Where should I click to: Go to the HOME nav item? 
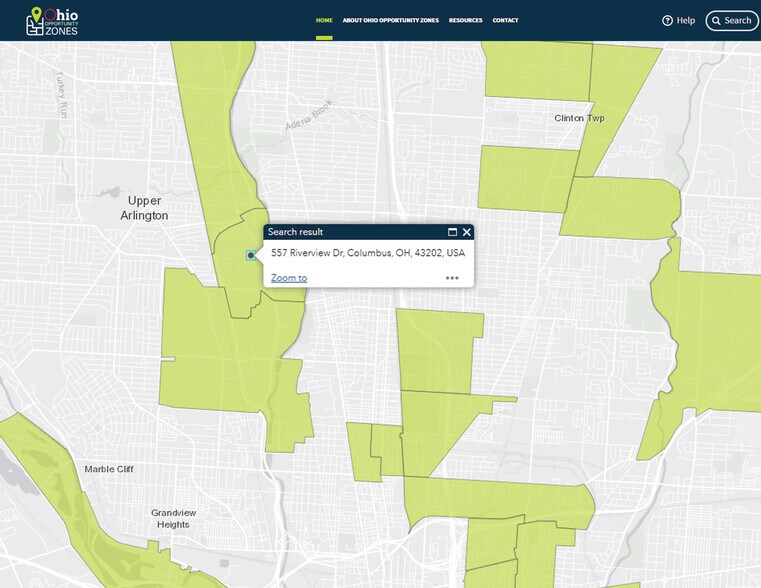324,20
